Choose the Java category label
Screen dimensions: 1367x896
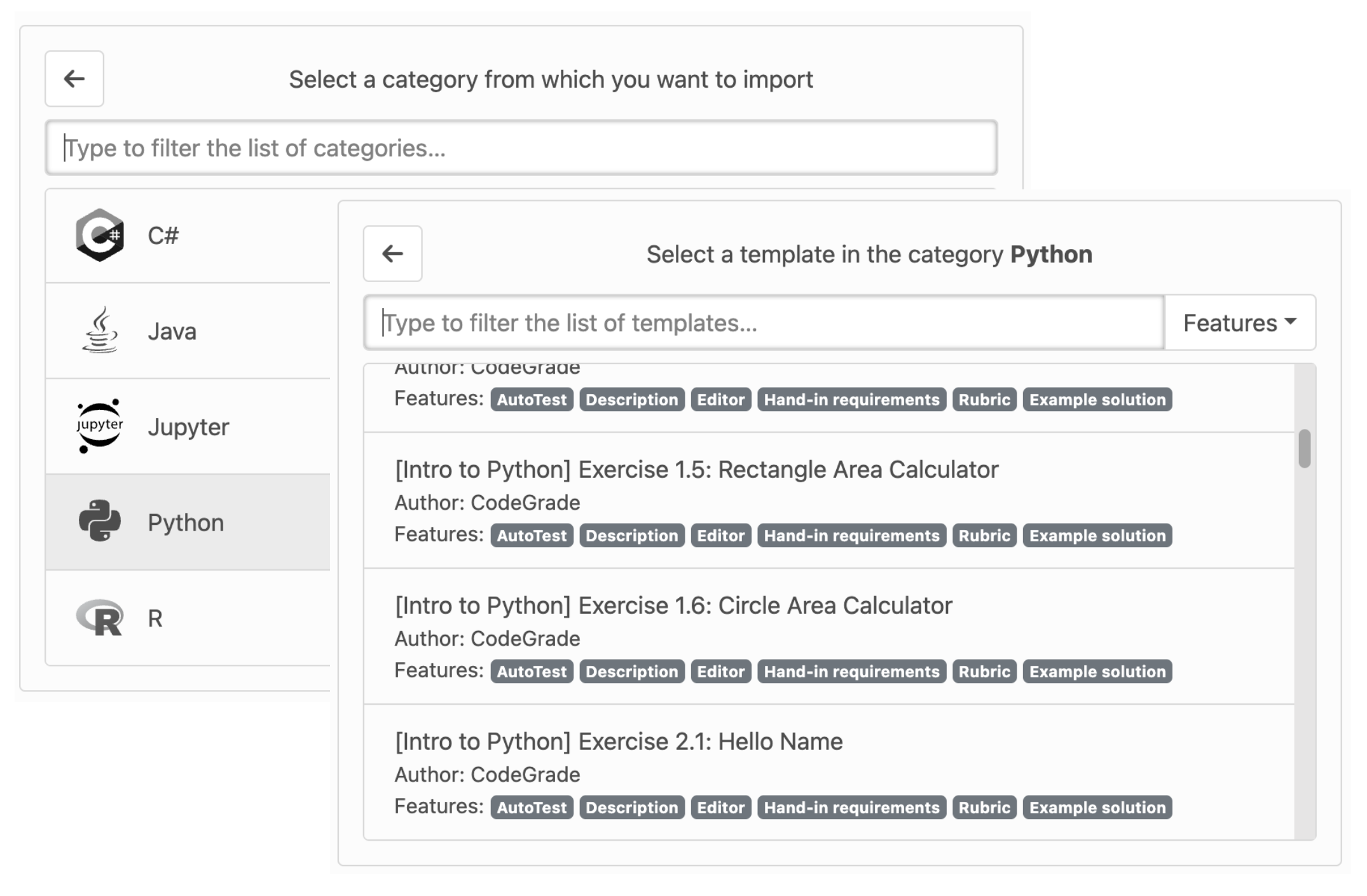coord(172,332)
